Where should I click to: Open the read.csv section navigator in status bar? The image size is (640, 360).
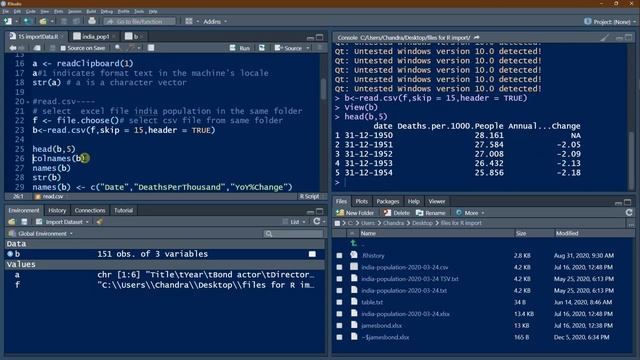pos(49,196)
